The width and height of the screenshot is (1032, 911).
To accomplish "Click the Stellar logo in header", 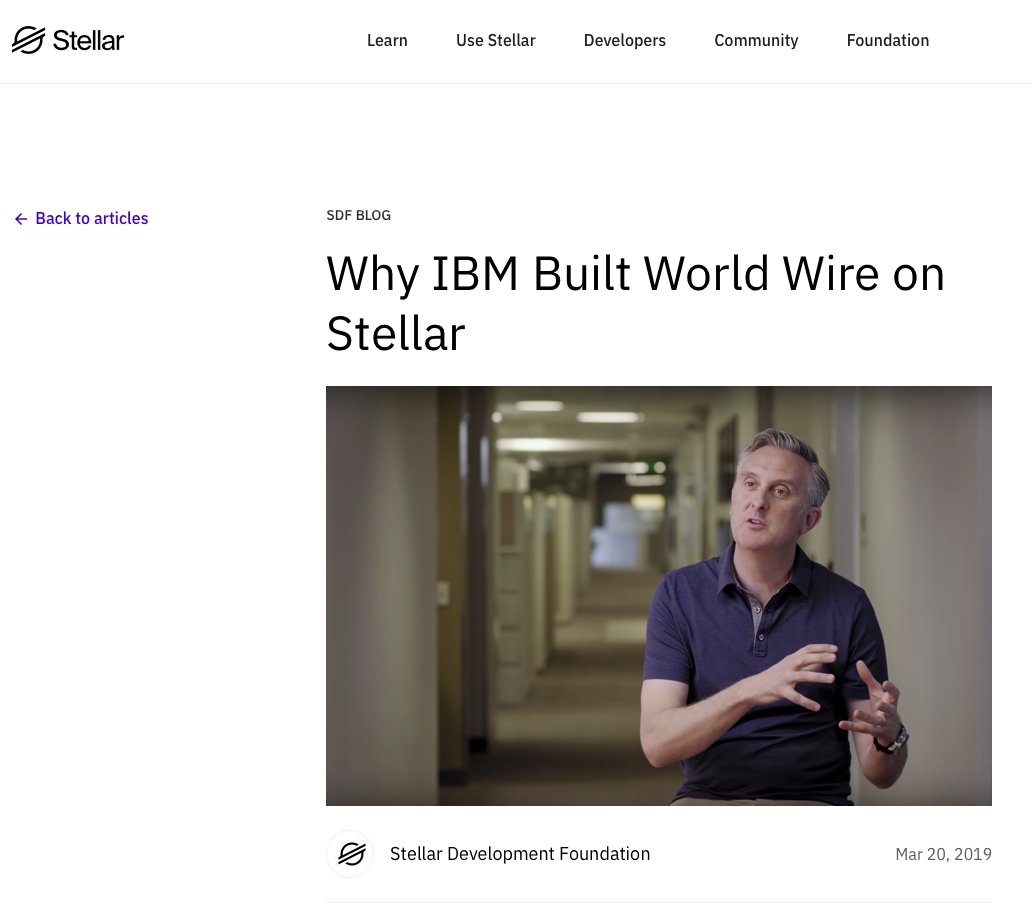I will 68,40.
